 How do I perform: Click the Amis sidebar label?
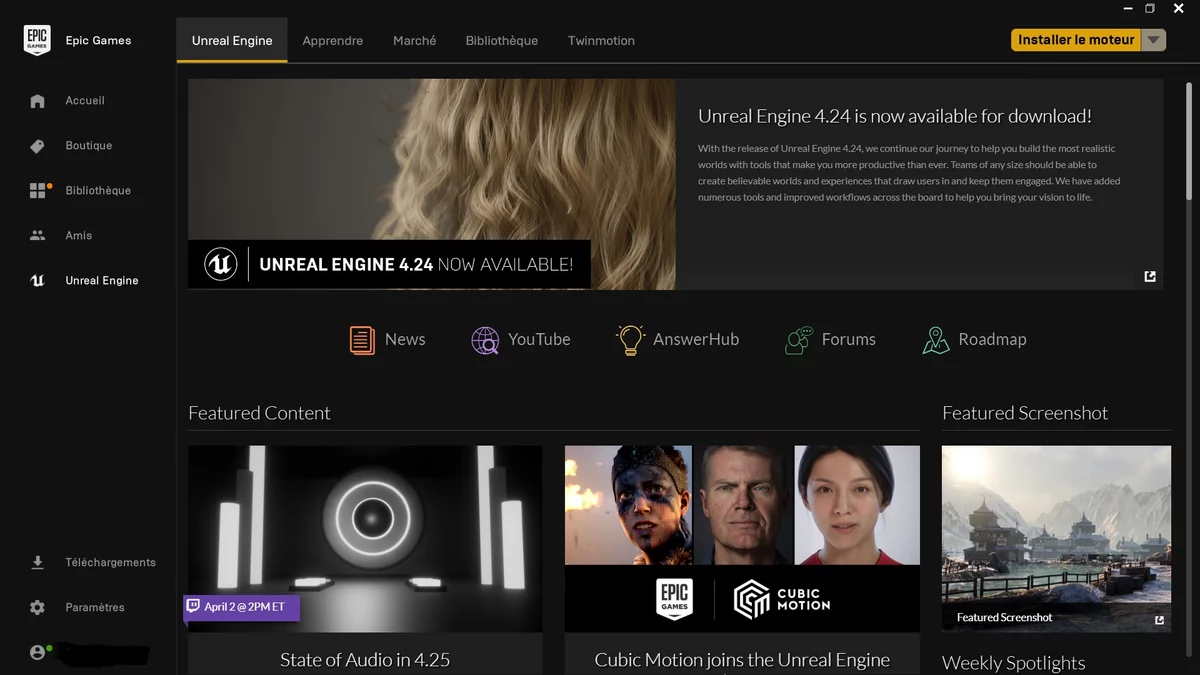(79, 236)
